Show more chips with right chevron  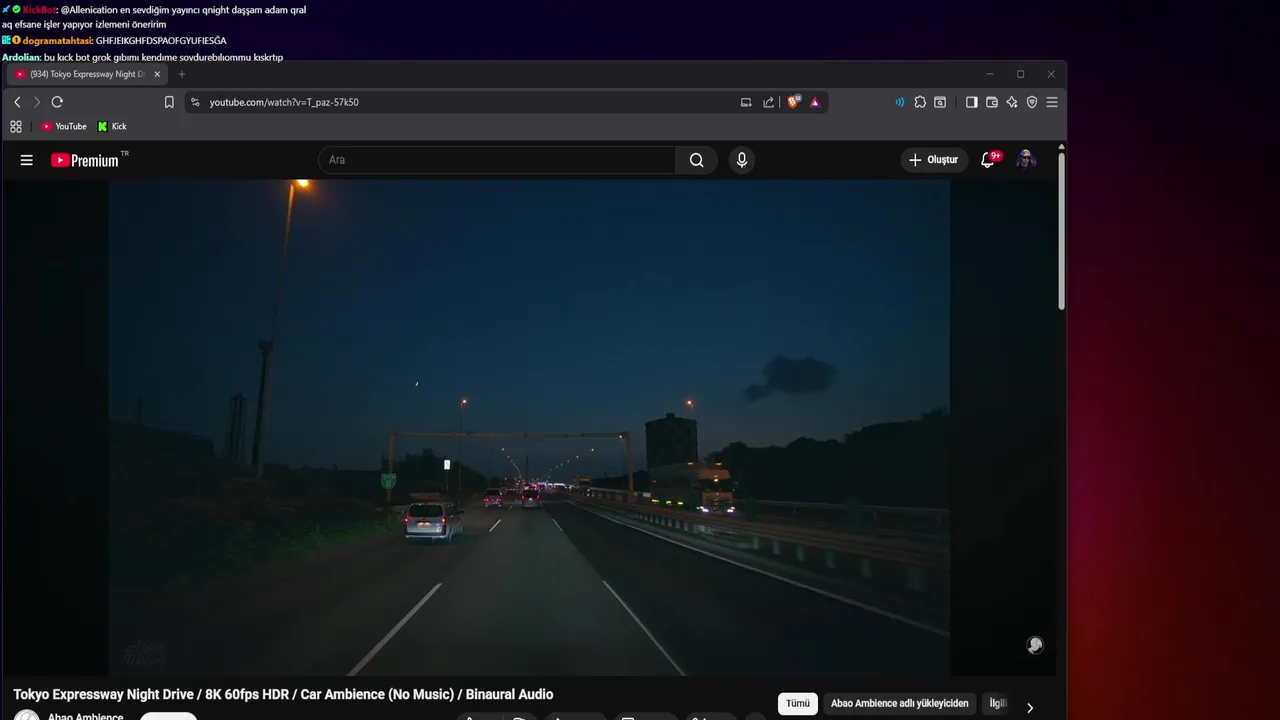pyautogui.click(x=1030, y=708)
